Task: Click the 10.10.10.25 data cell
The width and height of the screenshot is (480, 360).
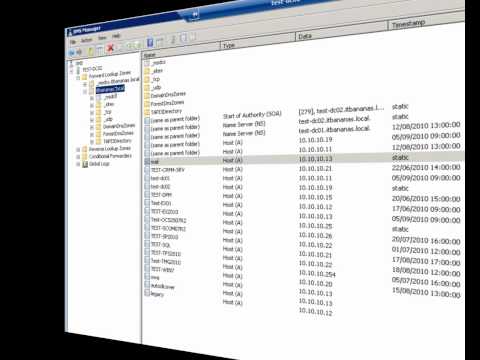Action: [x=315, y=226]
